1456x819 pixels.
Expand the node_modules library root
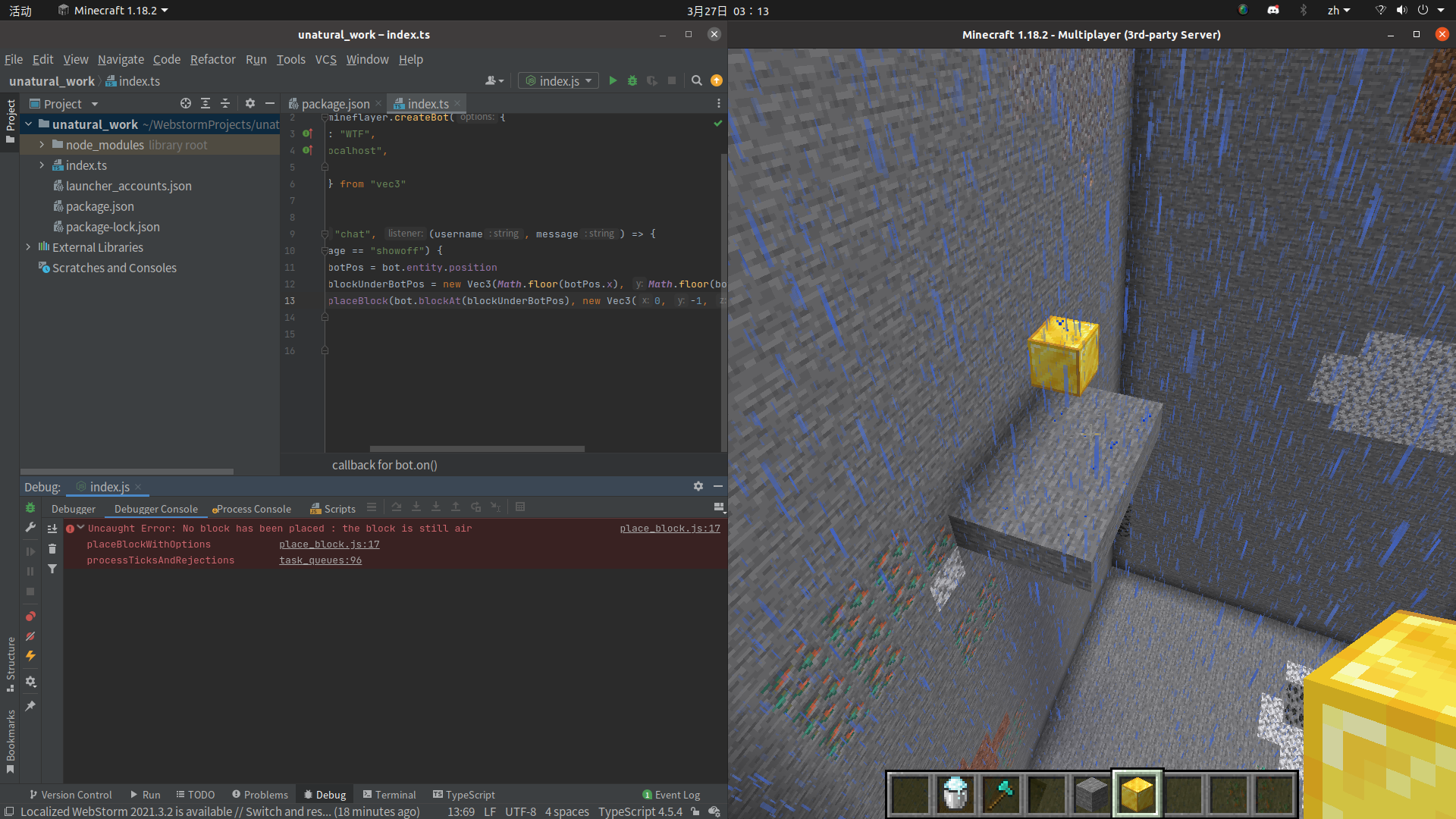[42, 144]
